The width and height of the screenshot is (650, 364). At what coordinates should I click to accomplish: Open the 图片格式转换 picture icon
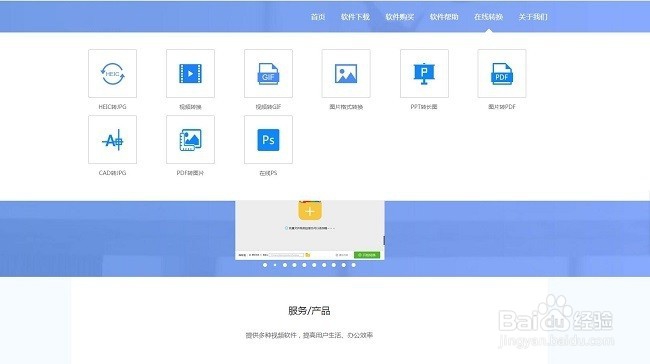[346, 73]
